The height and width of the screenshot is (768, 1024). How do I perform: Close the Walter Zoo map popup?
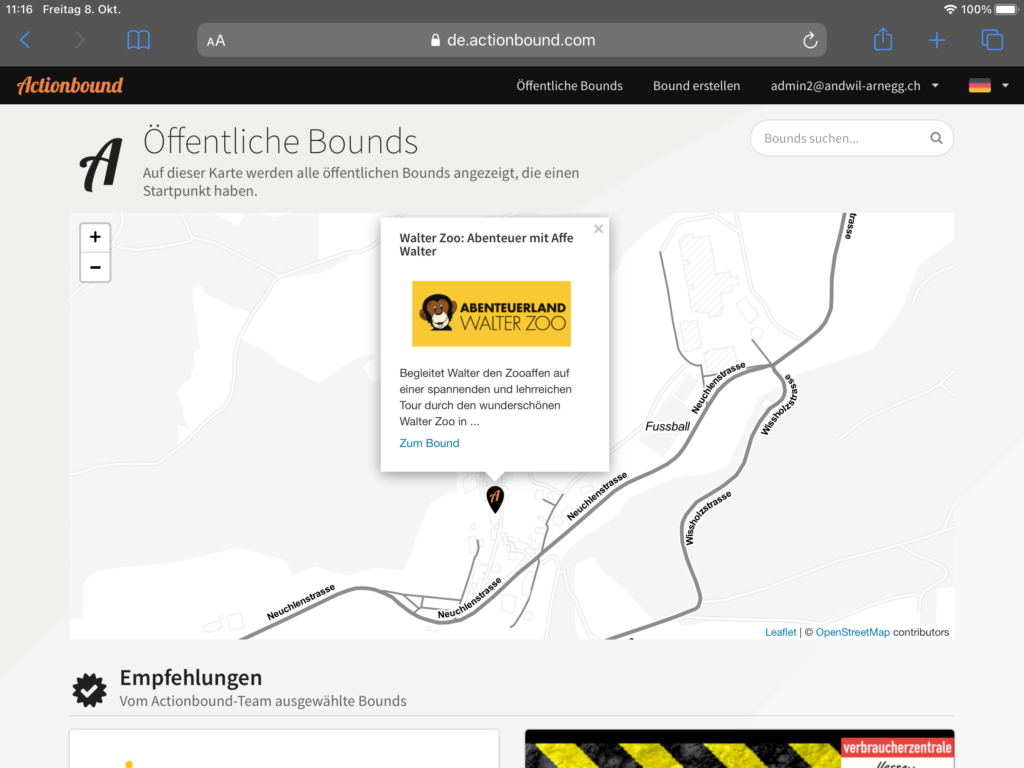pyautogui.click(x=598, y=229)
